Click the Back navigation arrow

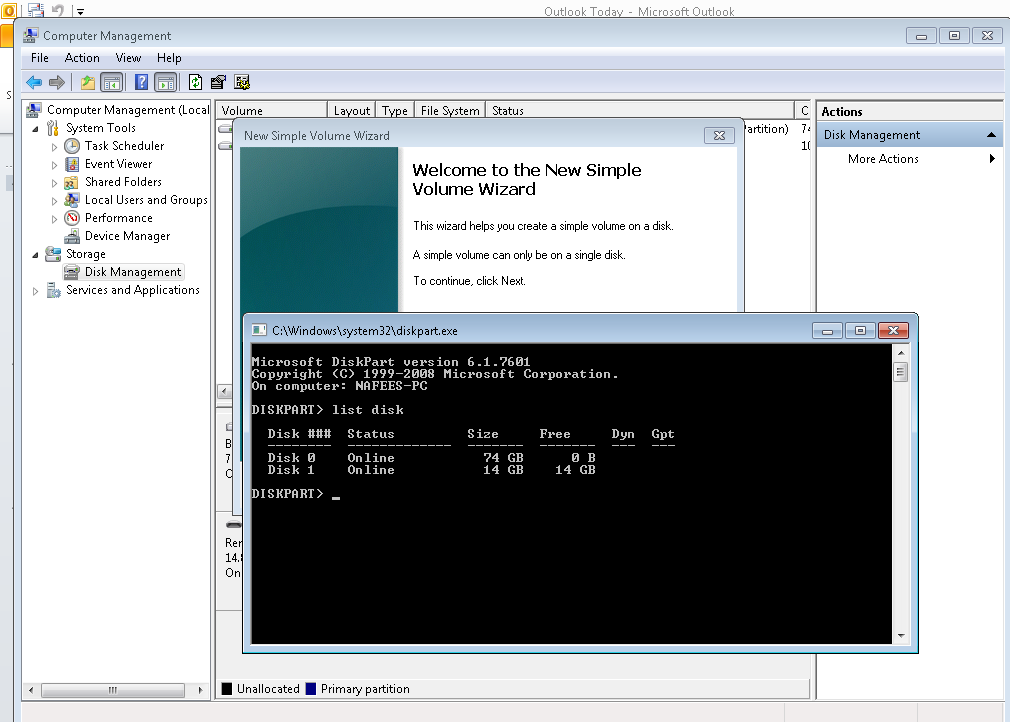pyautogui.click(x=33, y=81)
